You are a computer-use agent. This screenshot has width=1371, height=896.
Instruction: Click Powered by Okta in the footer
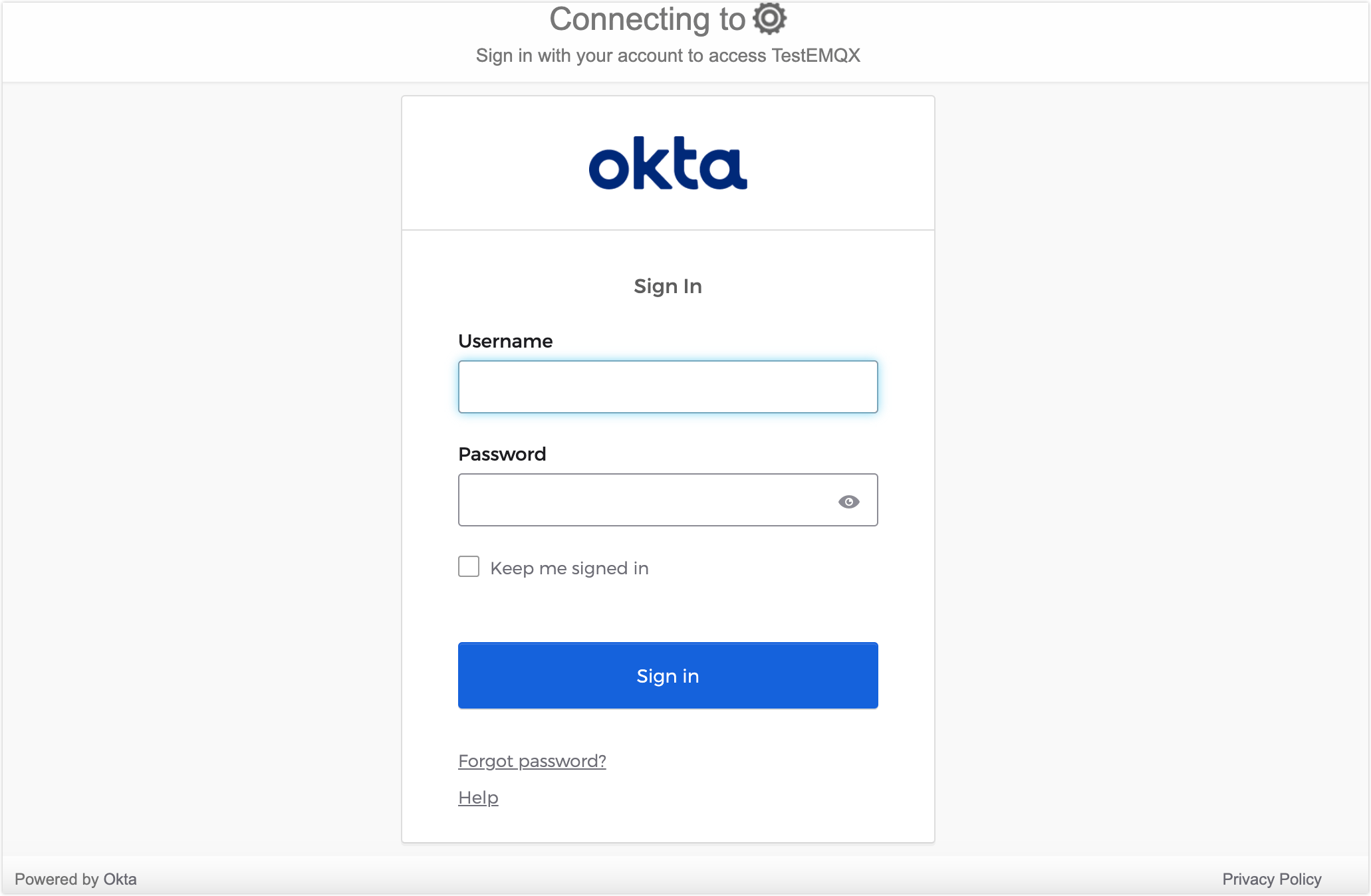pyautogui.click(x=75, y=879)
